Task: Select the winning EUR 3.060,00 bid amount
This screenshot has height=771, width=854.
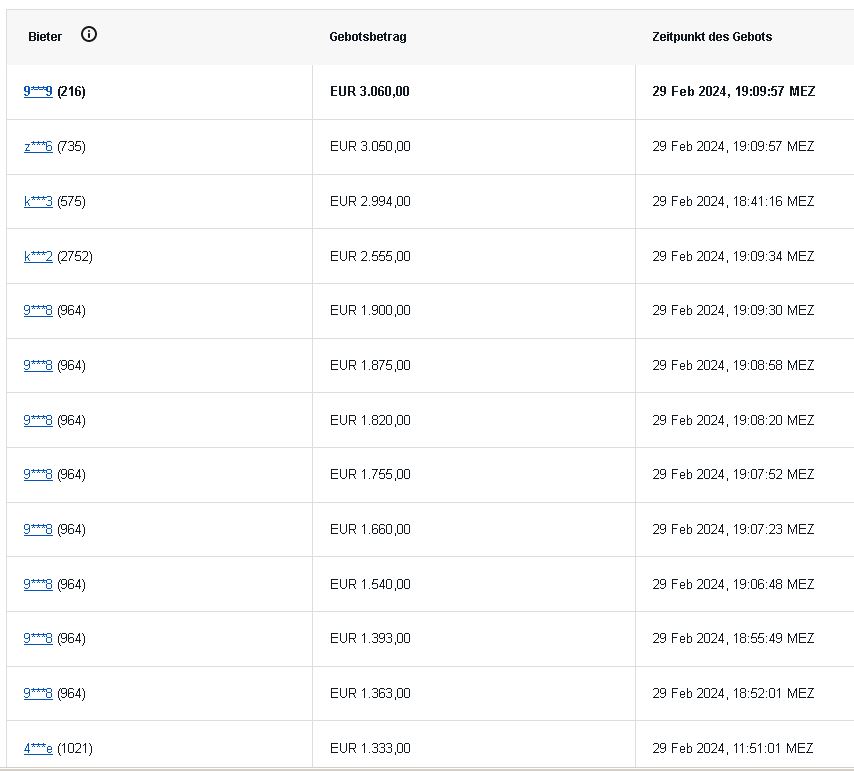Action: [370, 91]
